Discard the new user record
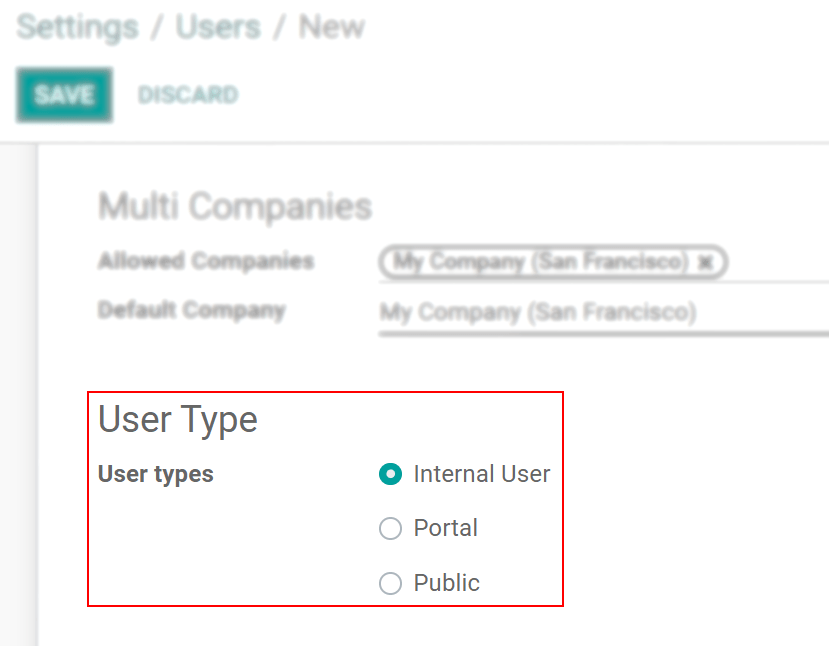 [x=187, y=94]
